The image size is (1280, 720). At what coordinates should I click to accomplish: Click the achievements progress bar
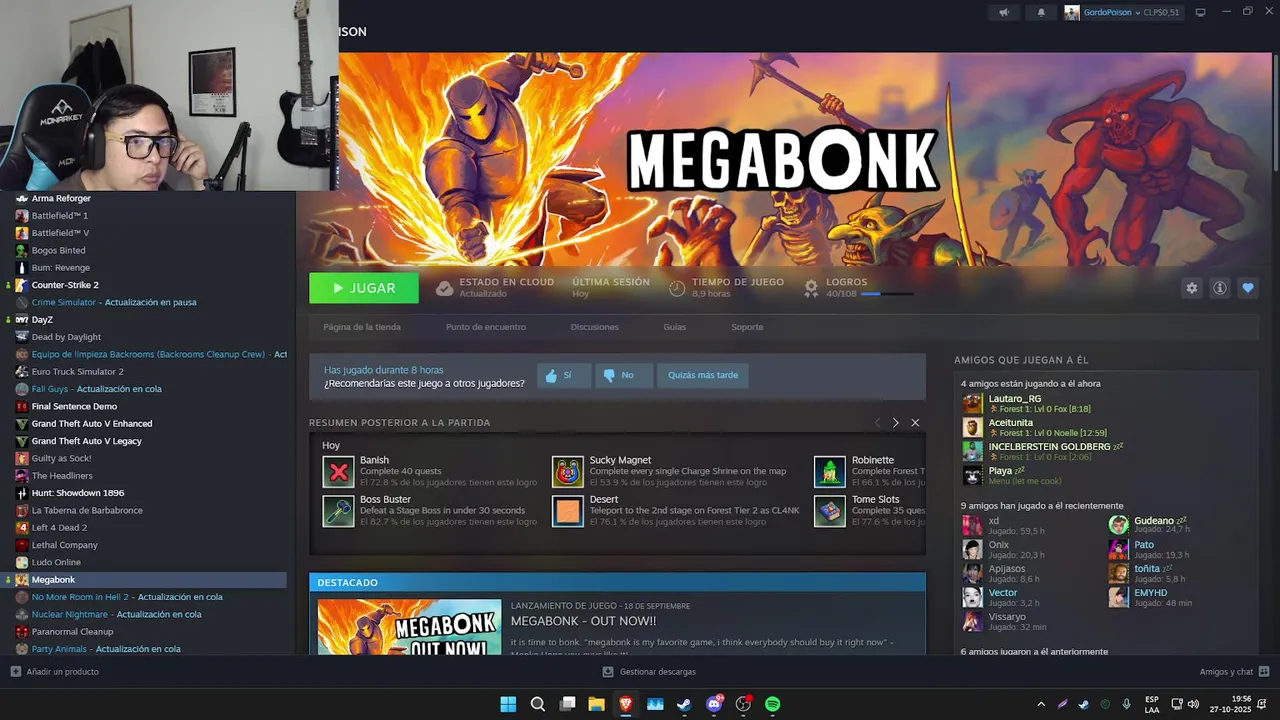coord(887,294)
